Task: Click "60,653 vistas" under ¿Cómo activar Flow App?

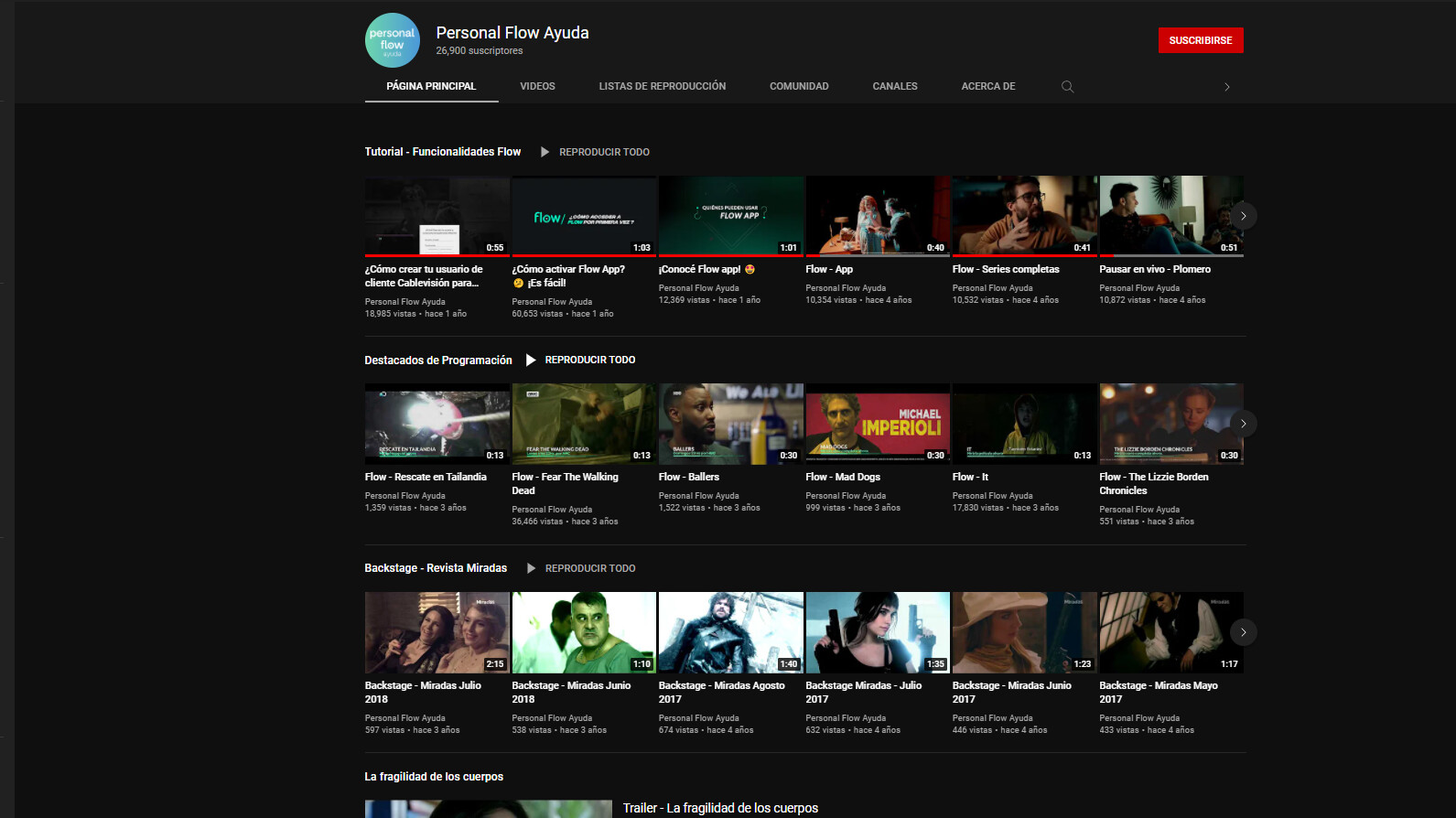Action: coord(537,314)
